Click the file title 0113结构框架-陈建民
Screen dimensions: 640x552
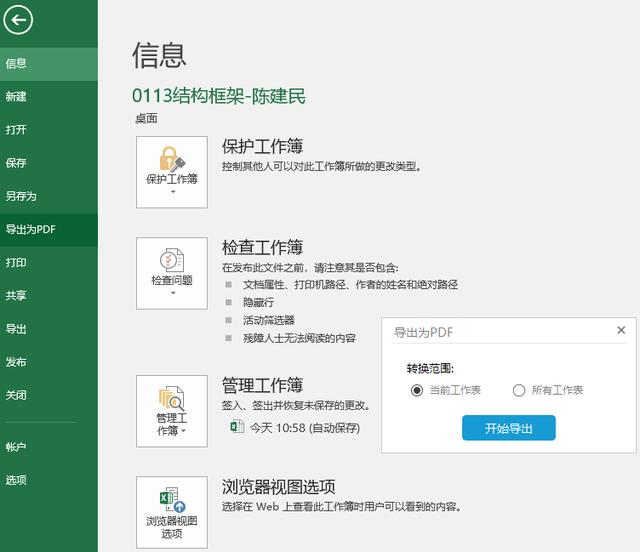(x=219, y=96)
